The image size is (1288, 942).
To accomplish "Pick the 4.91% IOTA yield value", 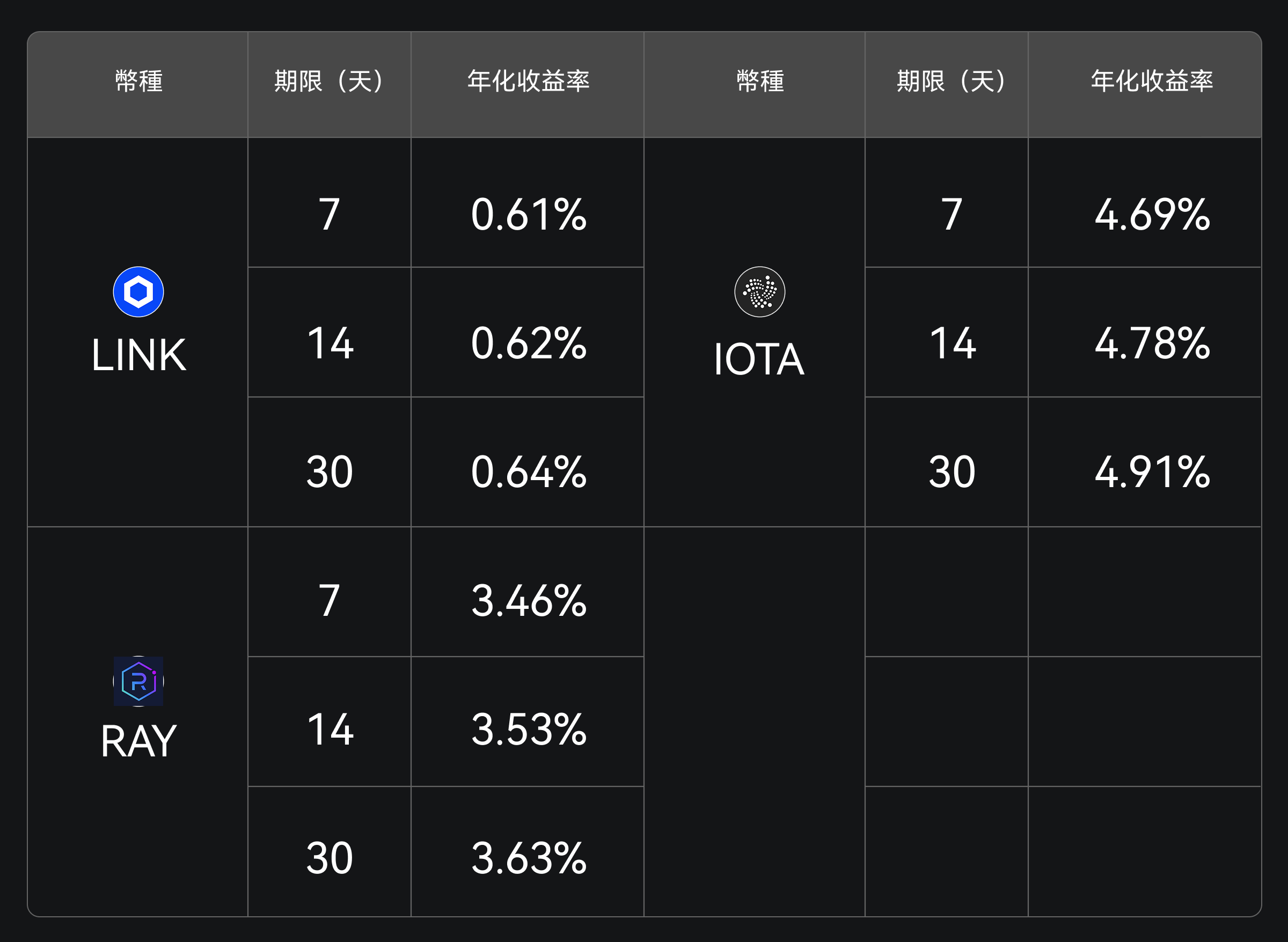I will coord(1152,473).
